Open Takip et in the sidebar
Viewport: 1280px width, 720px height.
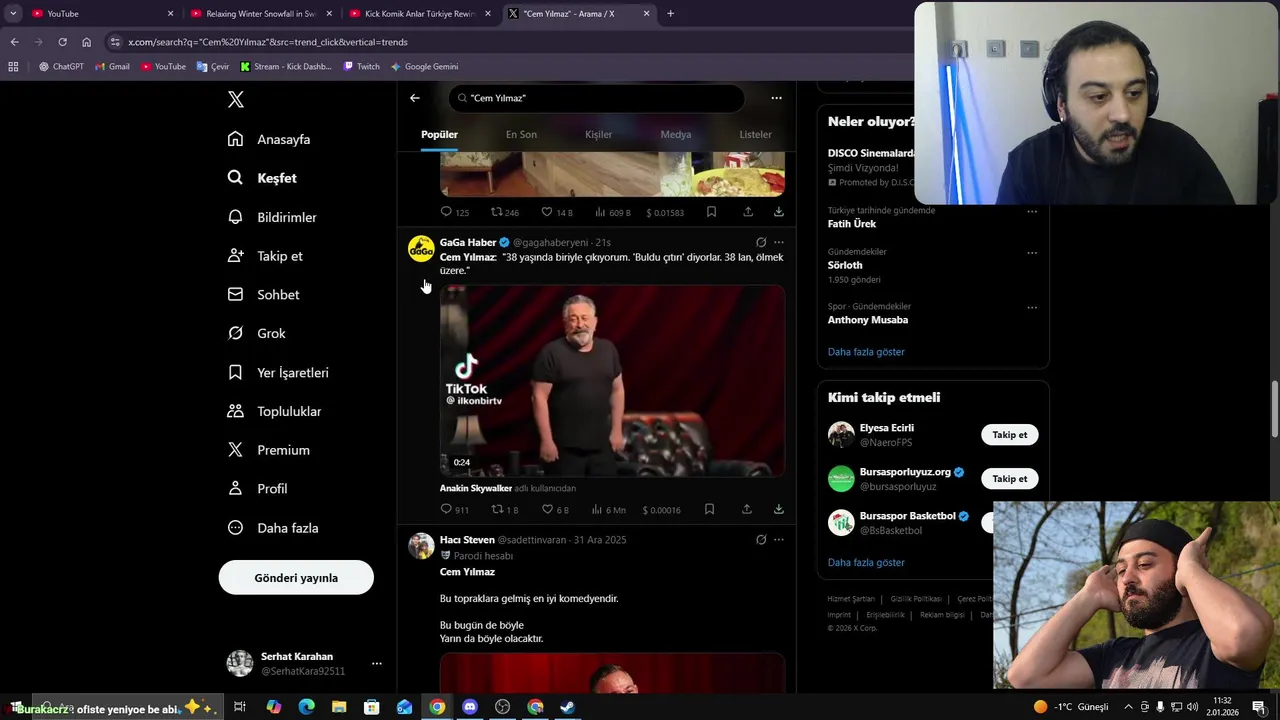(x=266, y=256)
